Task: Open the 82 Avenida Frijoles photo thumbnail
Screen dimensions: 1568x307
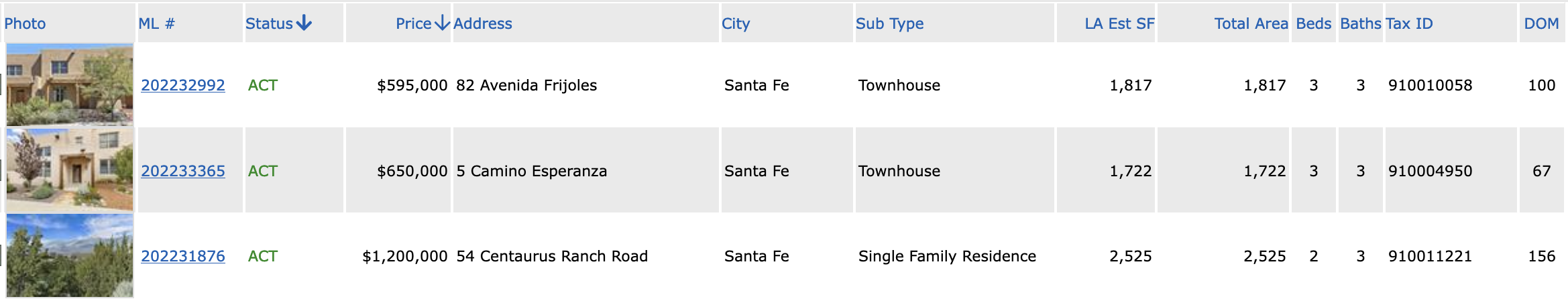Action: 70,84
